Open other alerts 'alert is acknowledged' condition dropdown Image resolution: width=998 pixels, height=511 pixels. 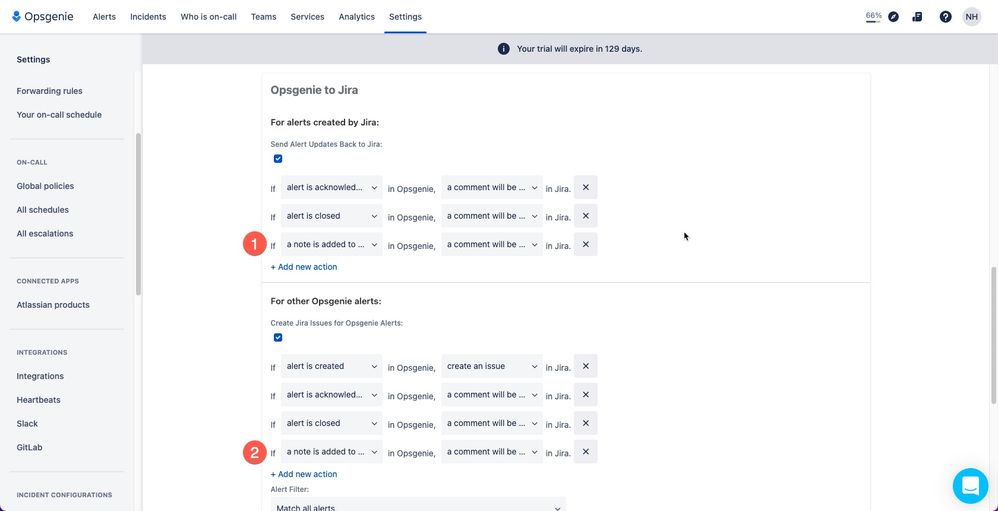coord(332,395)
